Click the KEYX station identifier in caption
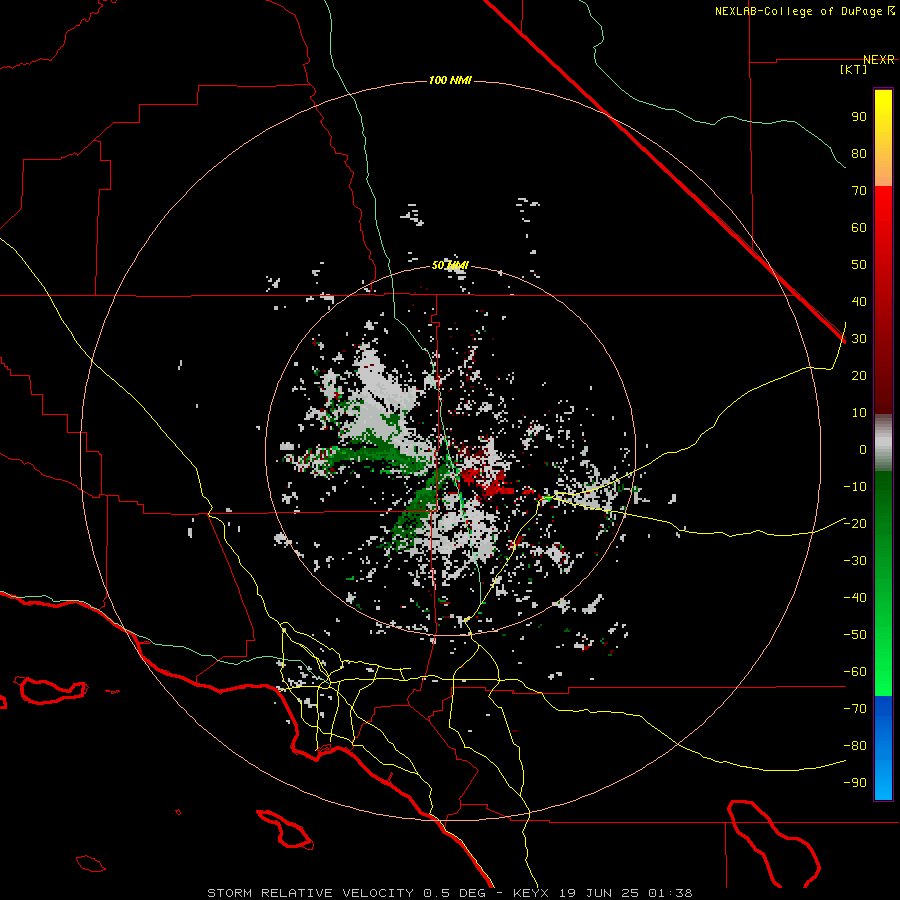The image size is (900, 900). coord(531,893)
